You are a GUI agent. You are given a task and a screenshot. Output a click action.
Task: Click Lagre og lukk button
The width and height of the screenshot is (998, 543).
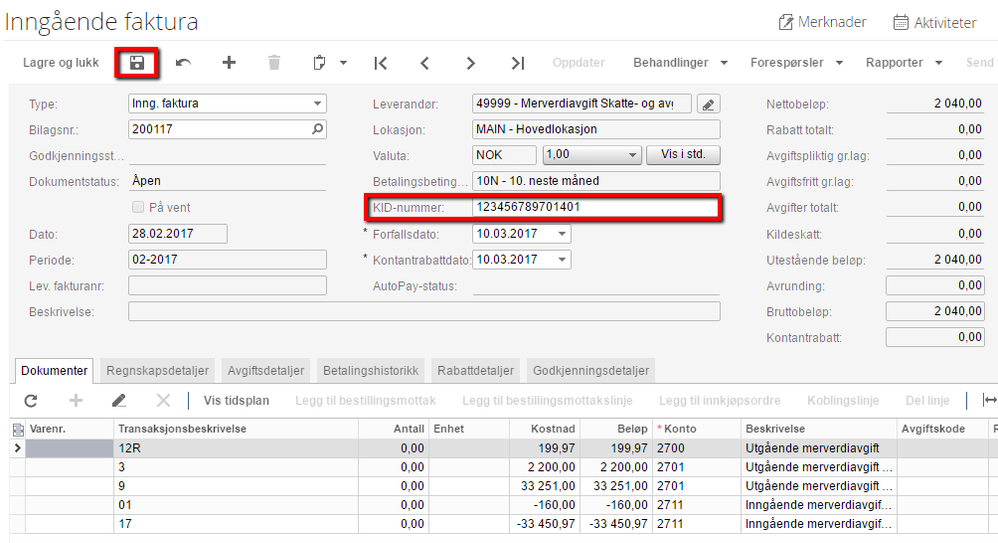tap(61, 62)
